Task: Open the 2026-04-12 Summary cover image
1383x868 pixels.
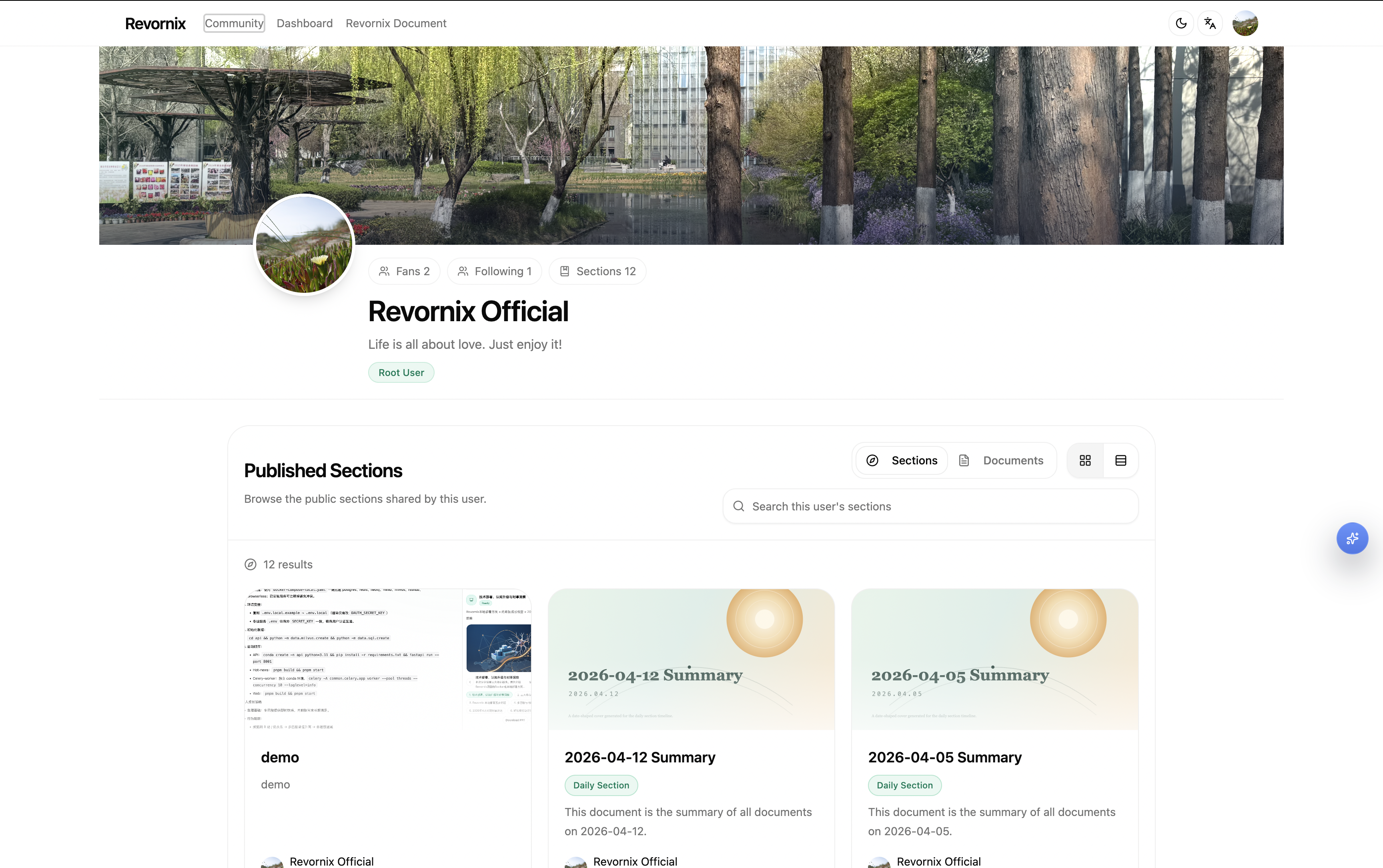Action: click(x=691, y=659)
